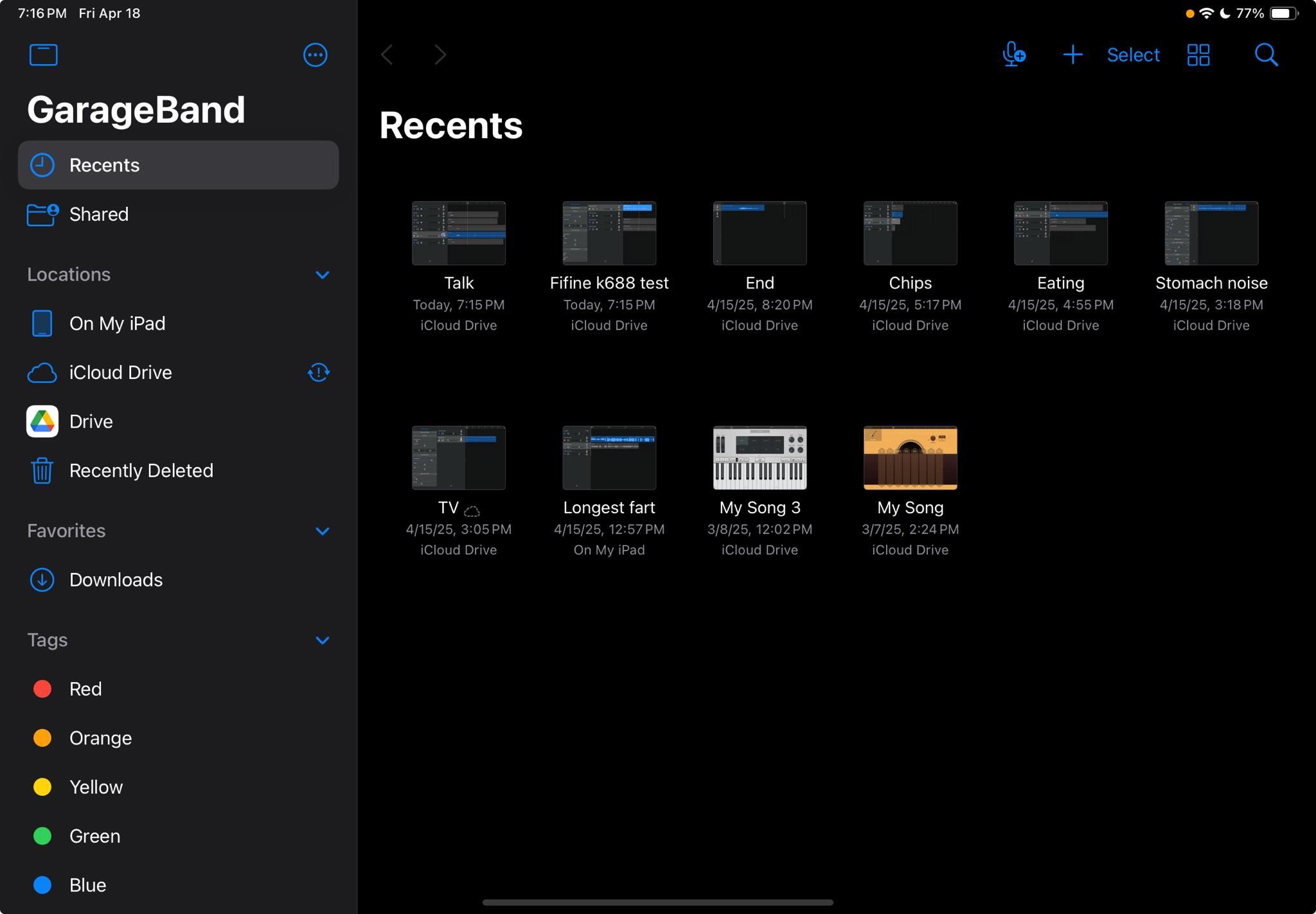Tap the Chips file name label
This screenshot has height=914, width=1316.
coord(911,283)
